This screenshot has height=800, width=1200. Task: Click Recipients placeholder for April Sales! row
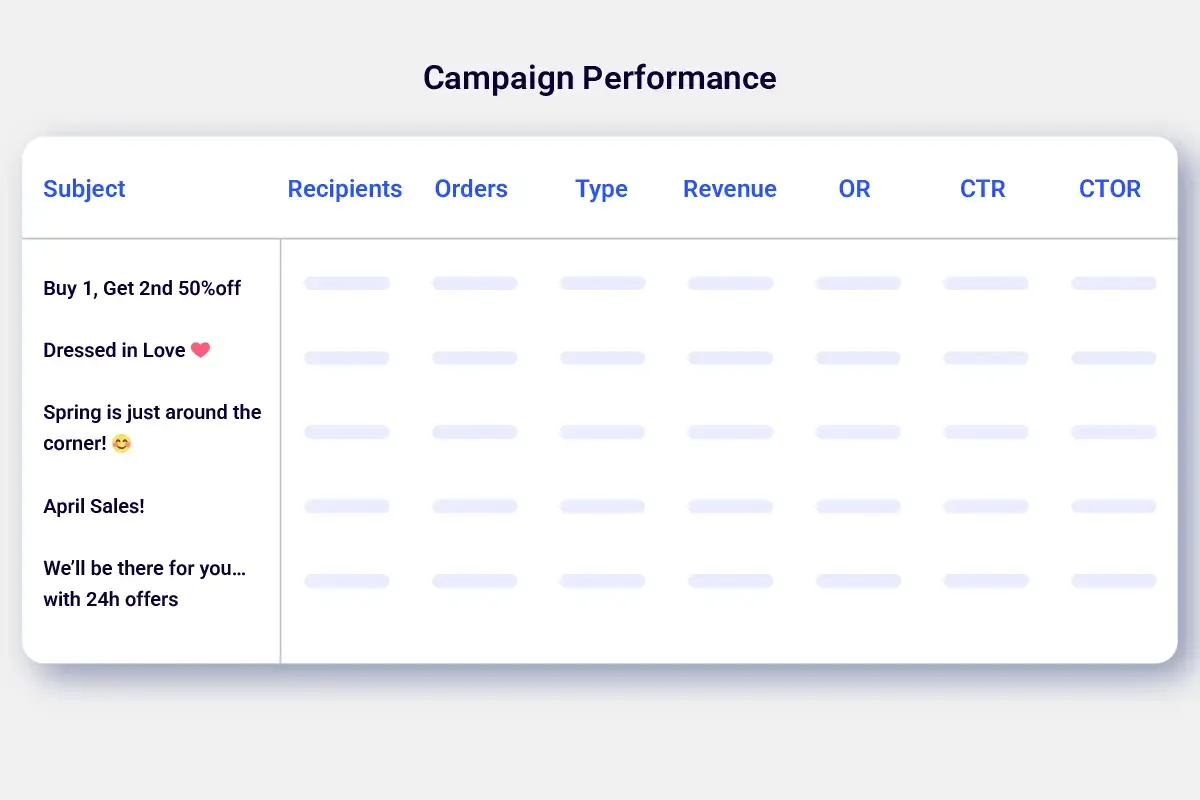coord(347,507)
